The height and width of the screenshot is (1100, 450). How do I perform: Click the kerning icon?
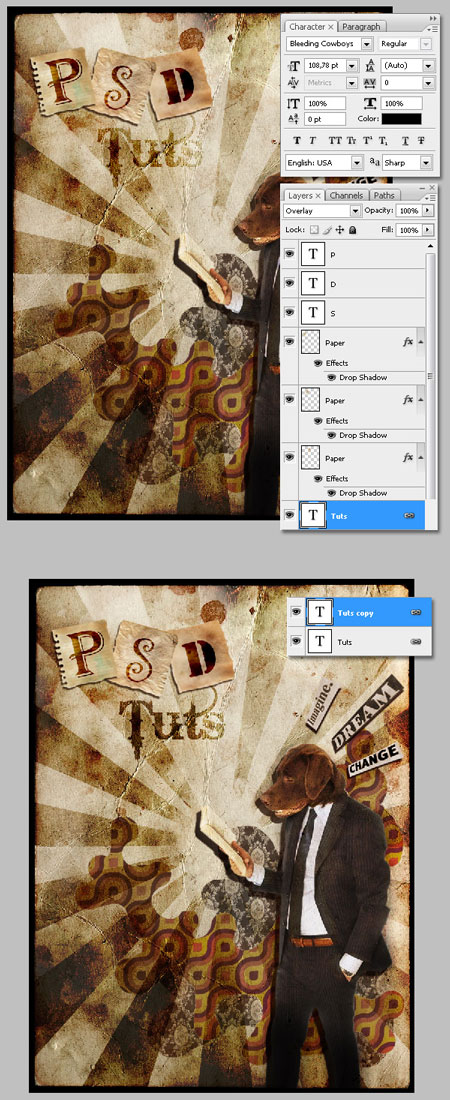click(x=295, y=83)
